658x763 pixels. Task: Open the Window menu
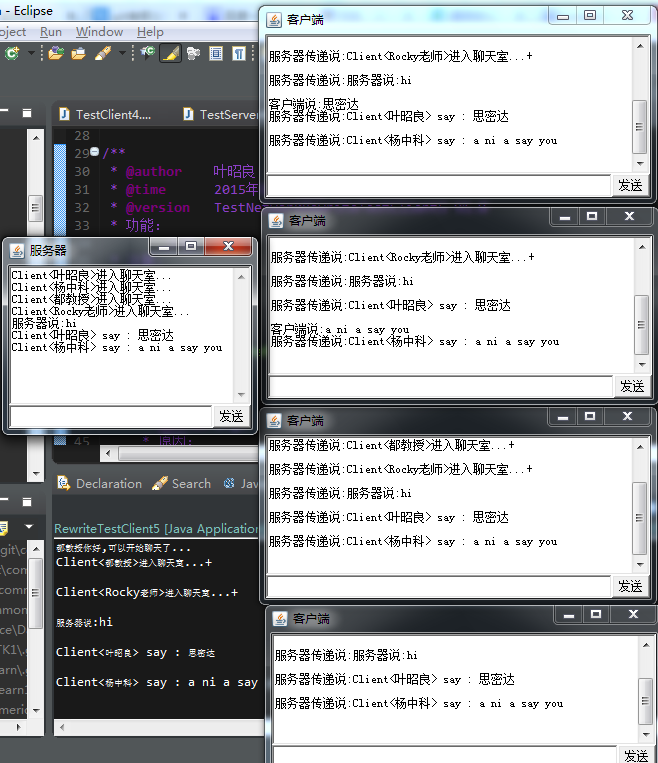(x=99, y=32)
